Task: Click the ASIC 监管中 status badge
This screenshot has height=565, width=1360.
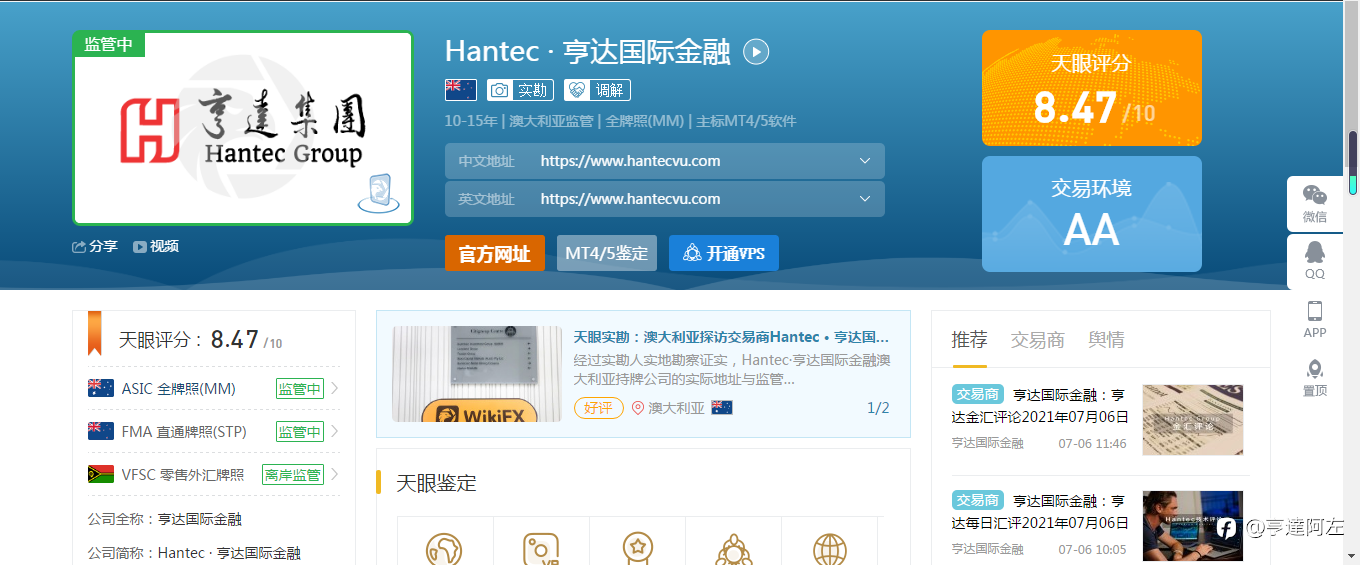Action: click(300, 388)
